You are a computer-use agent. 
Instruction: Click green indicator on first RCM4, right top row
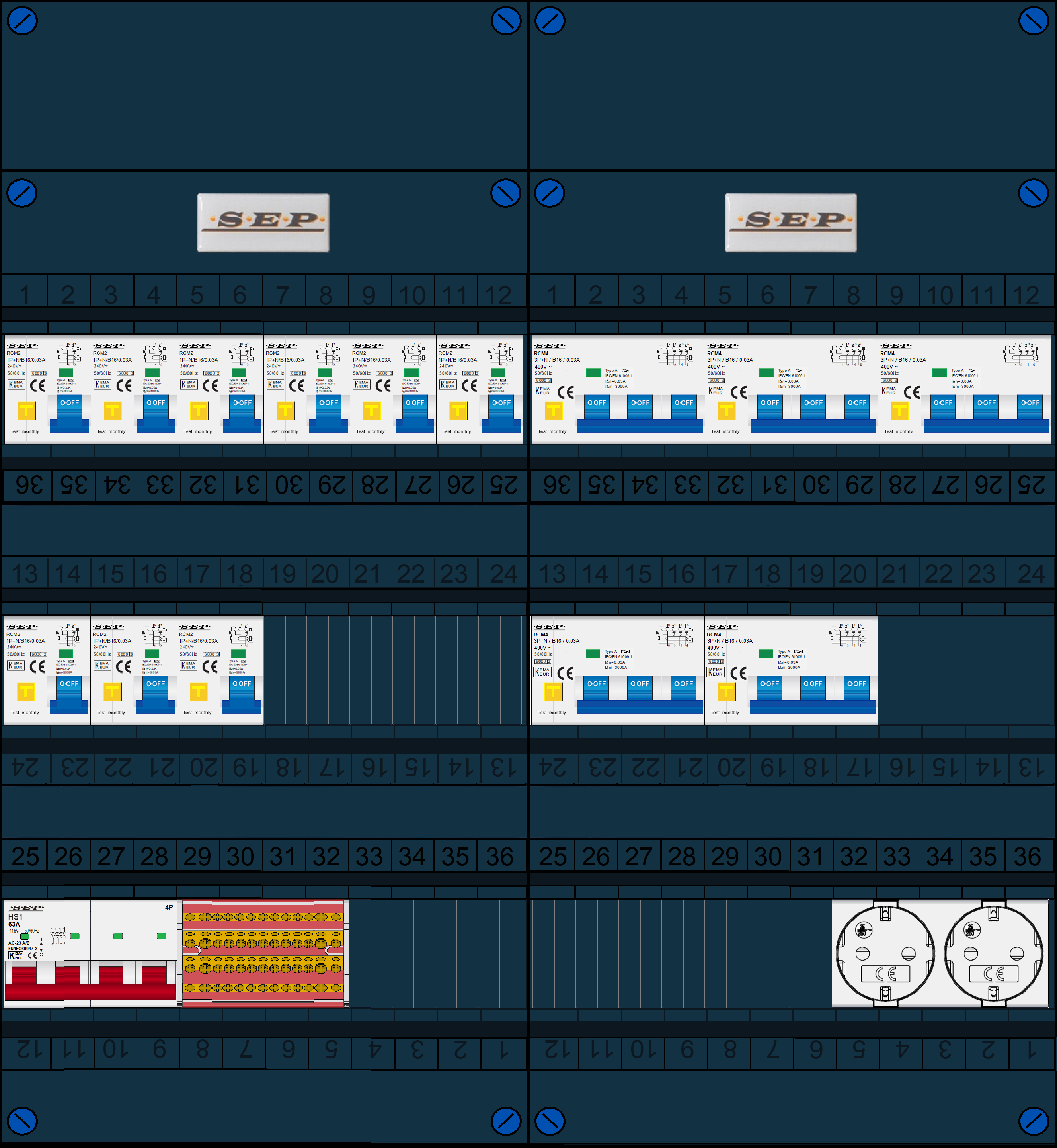coord(593,372)
